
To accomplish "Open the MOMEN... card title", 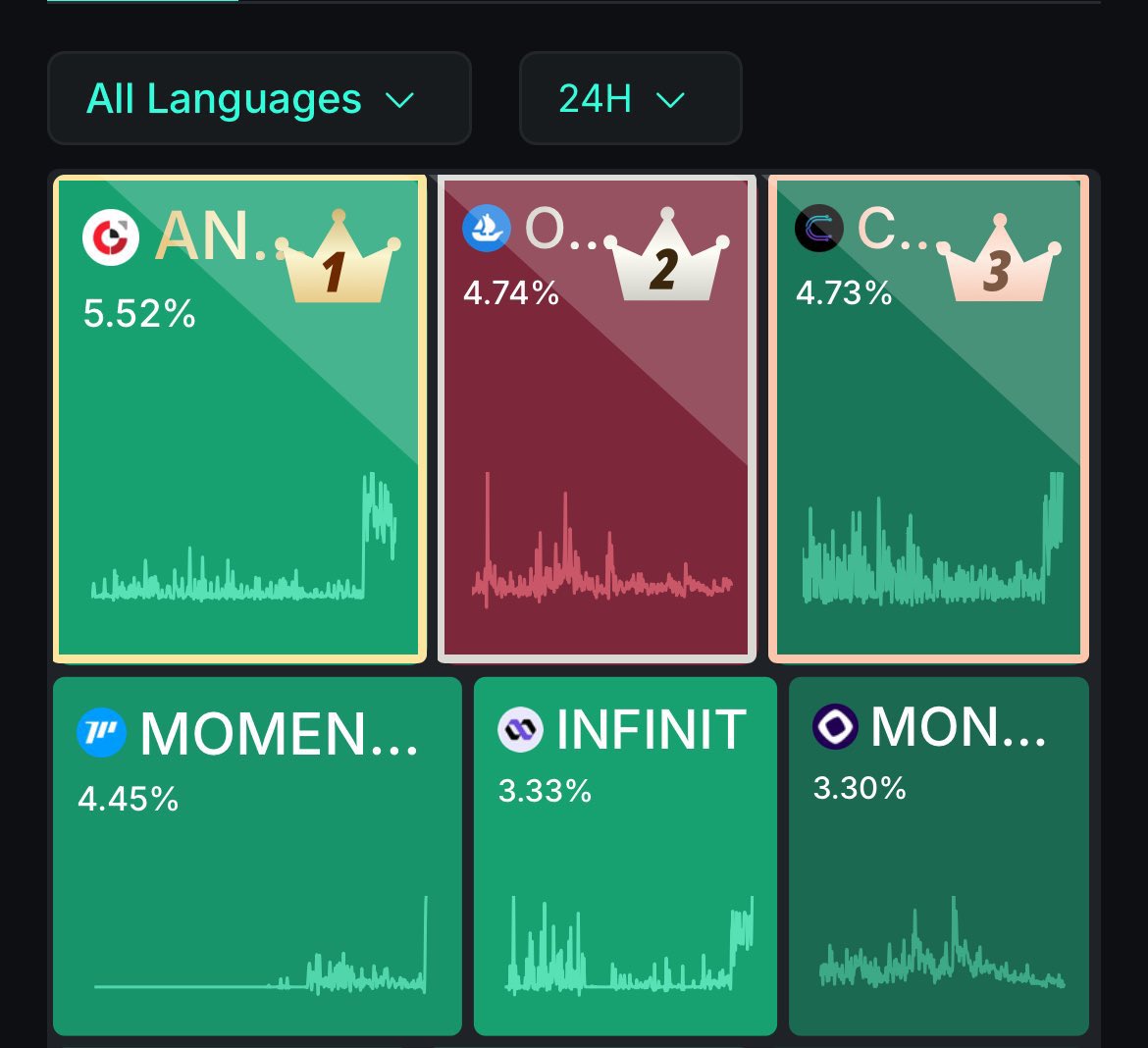I will point(280,734).
